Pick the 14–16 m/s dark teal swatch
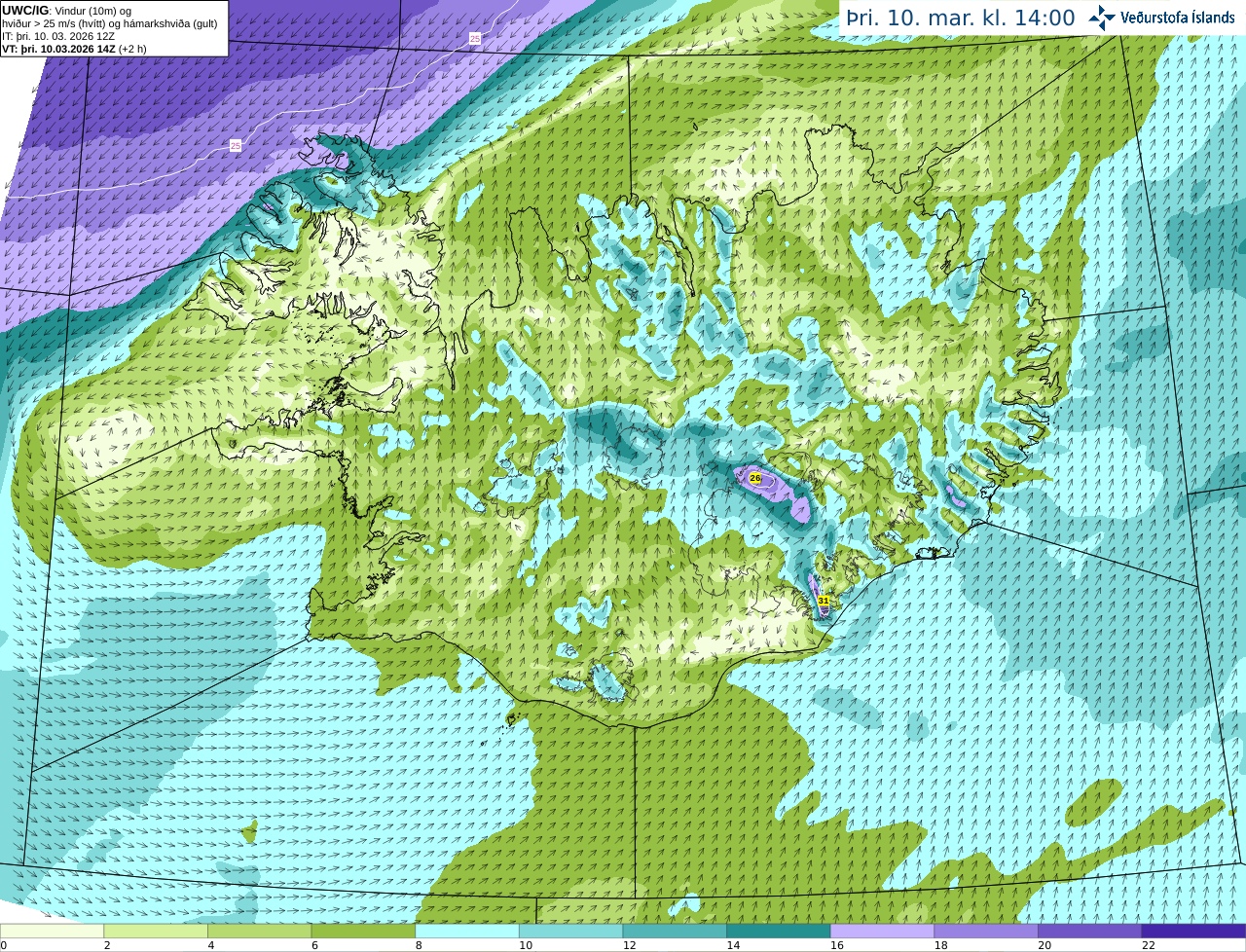This screenshot has width=1246, height=952. tap(779, 931)
